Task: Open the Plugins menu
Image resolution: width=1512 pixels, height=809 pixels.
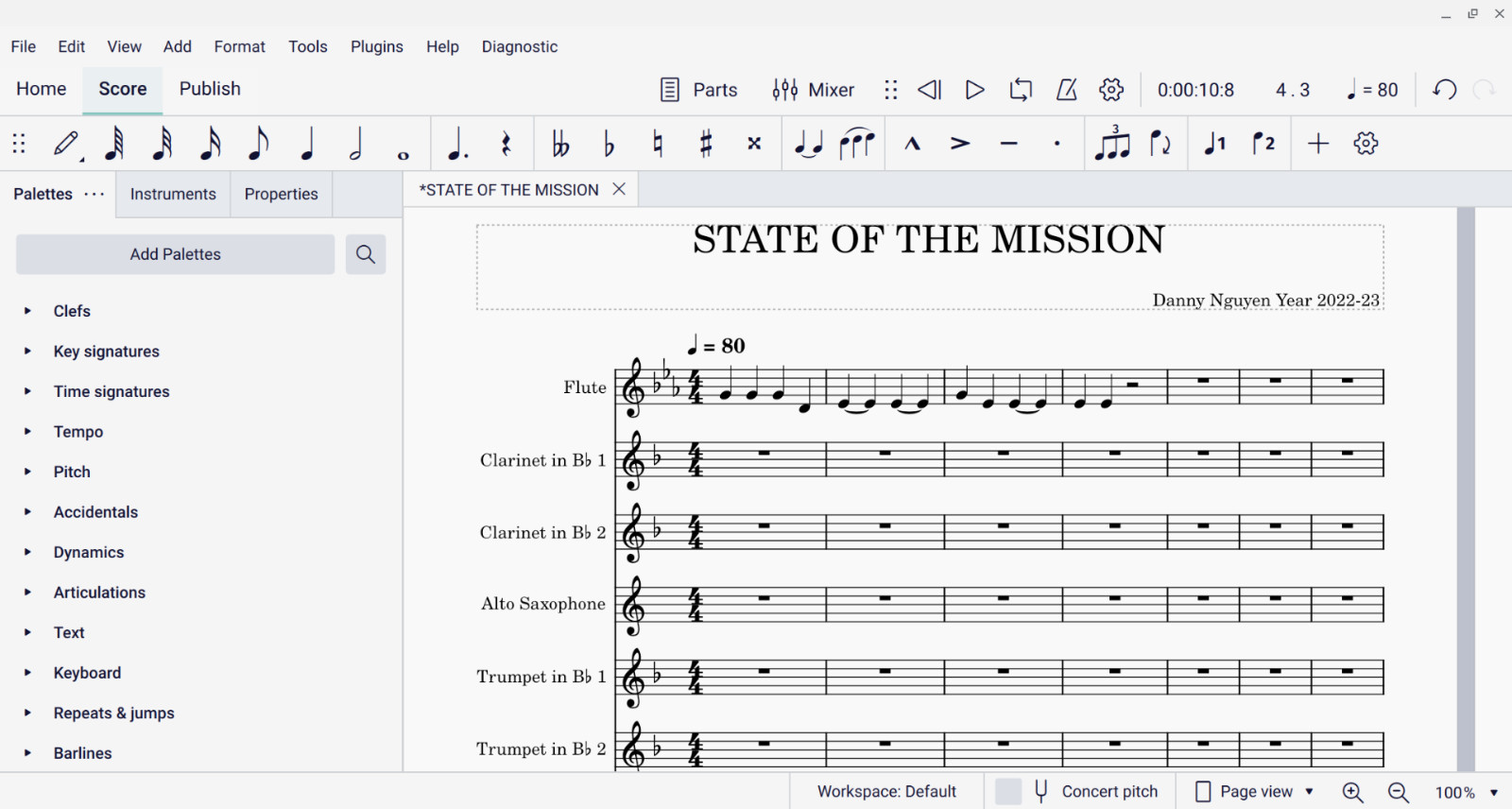Action: click(376, 46)
